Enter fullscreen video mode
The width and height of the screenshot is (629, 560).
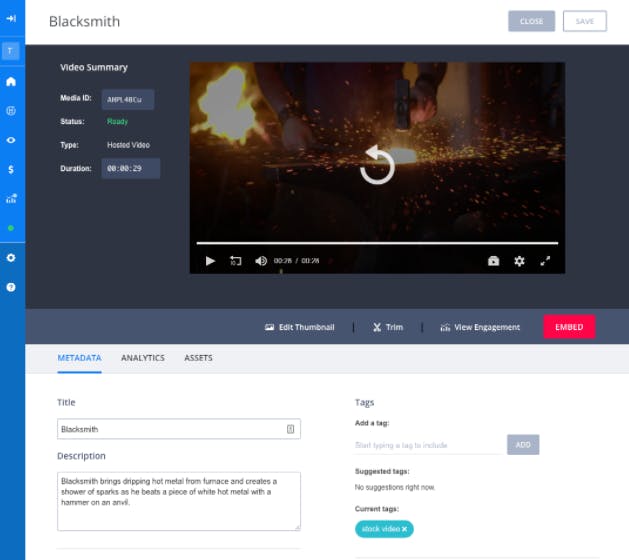(545, 261)
